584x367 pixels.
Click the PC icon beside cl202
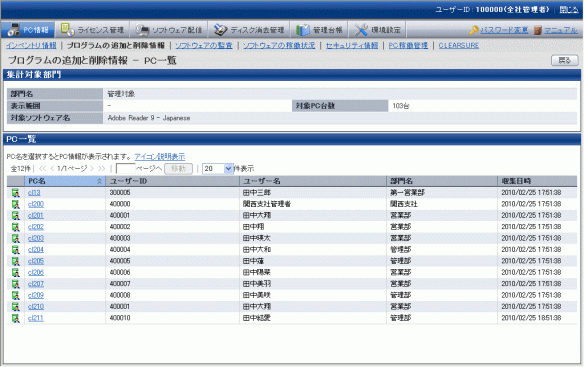[x=15, y=227]
